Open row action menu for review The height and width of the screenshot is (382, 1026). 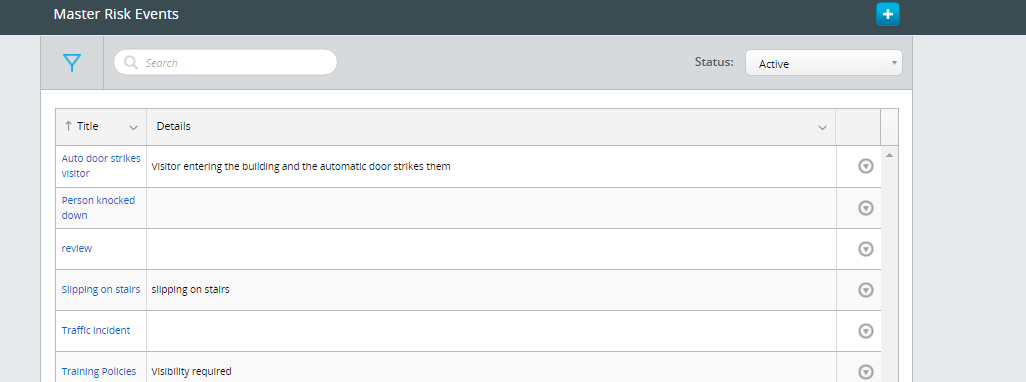(x=866, y=249)
